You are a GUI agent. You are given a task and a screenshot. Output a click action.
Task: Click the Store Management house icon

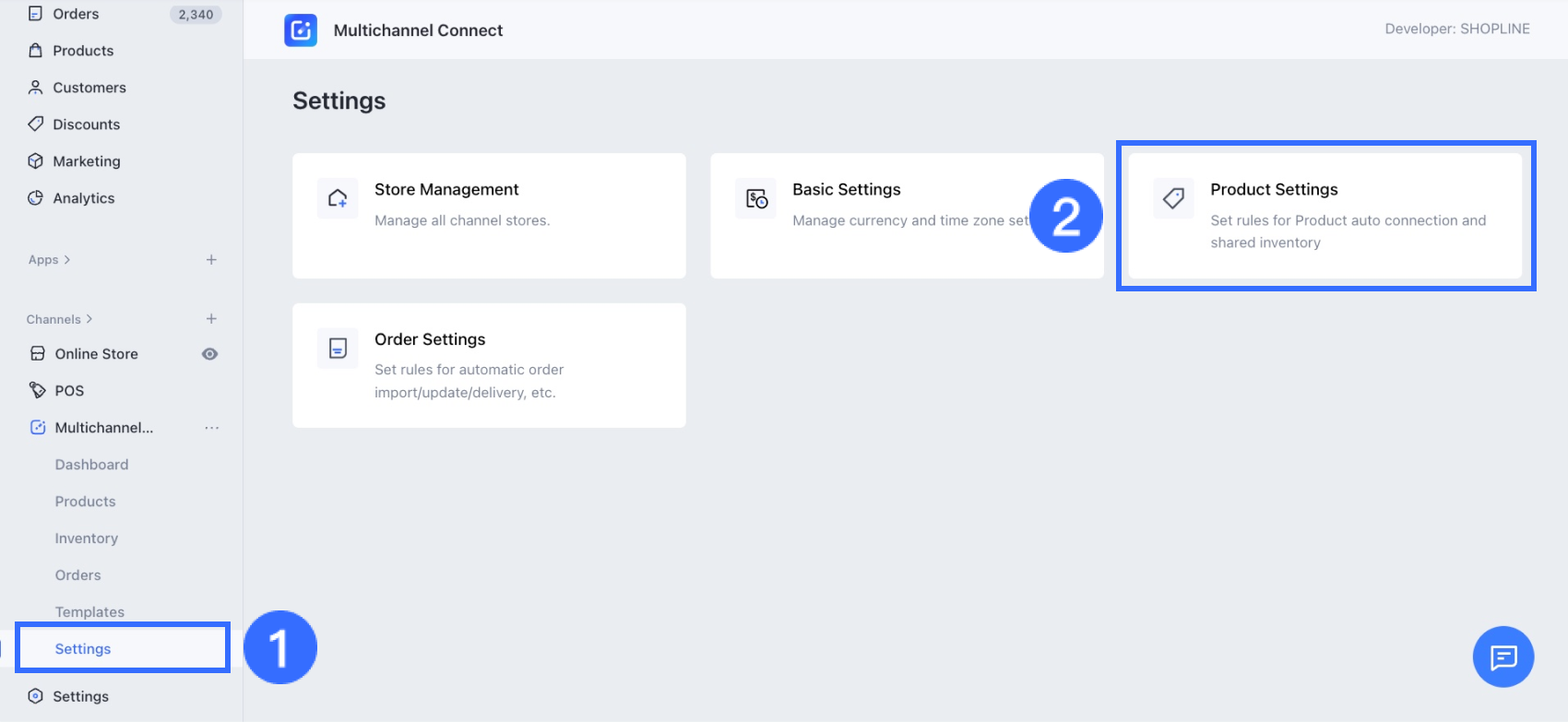(338, 198)
